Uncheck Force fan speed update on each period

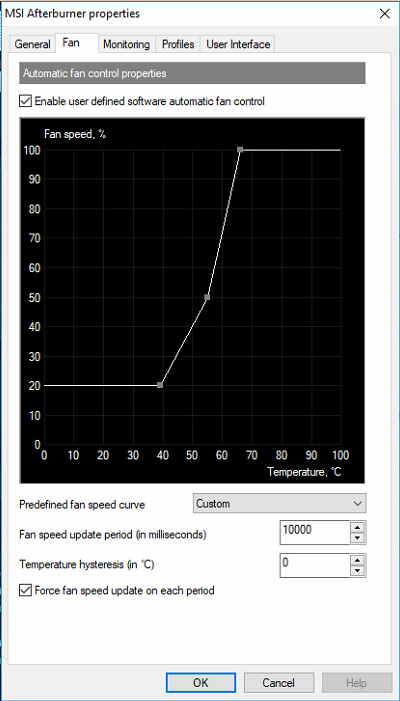point(25,591)
